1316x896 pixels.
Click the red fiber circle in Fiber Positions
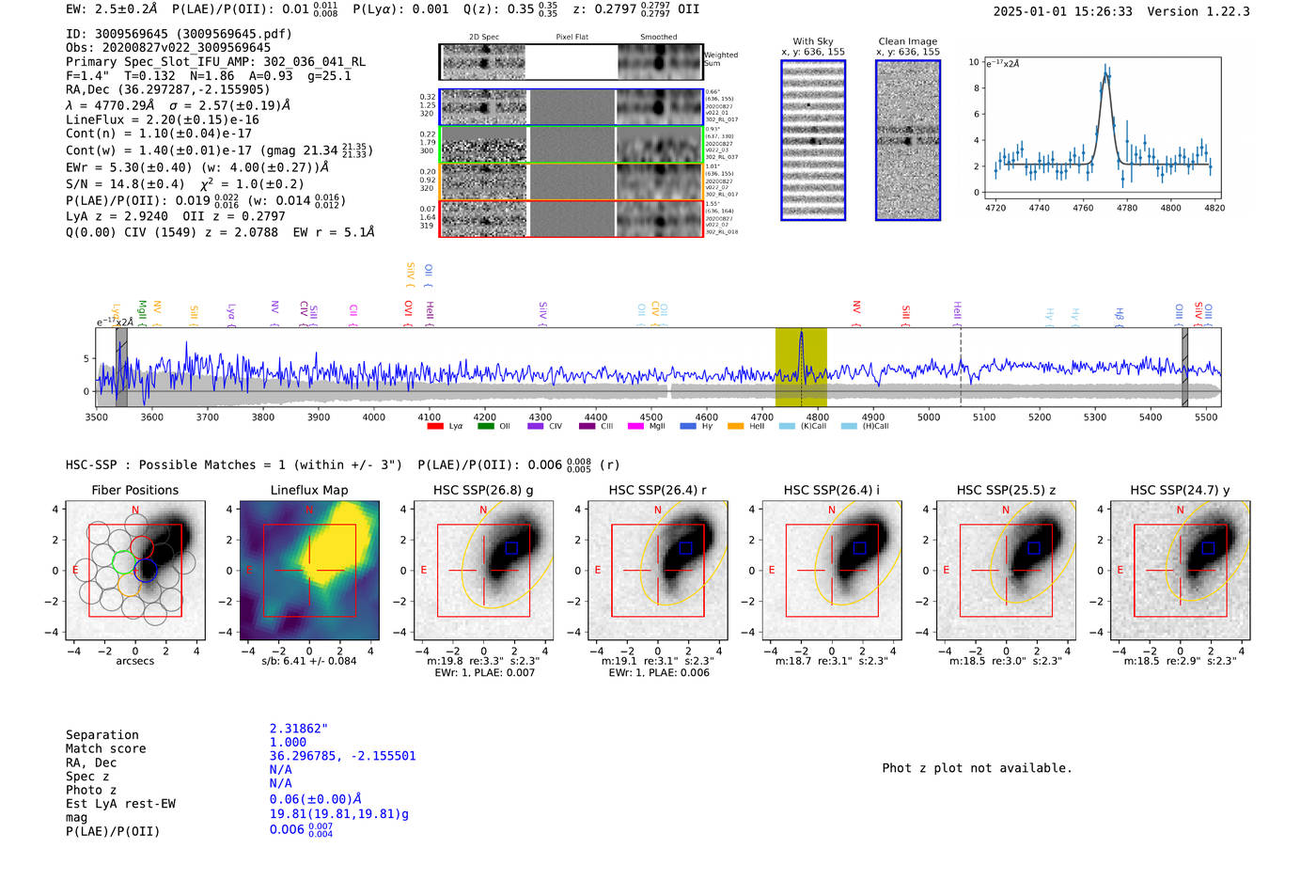click(142, 547)
